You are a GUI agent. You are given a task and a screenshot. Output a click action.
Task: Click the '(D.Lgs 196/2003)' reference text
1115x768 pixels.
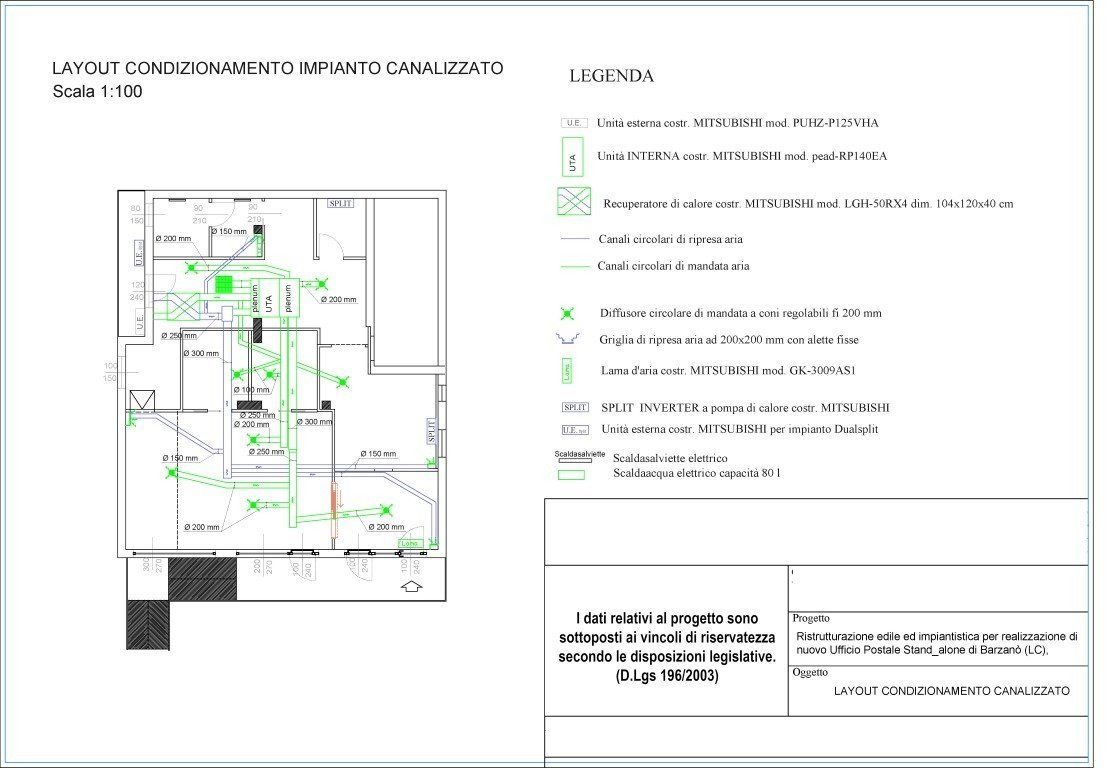coord(667,676)
